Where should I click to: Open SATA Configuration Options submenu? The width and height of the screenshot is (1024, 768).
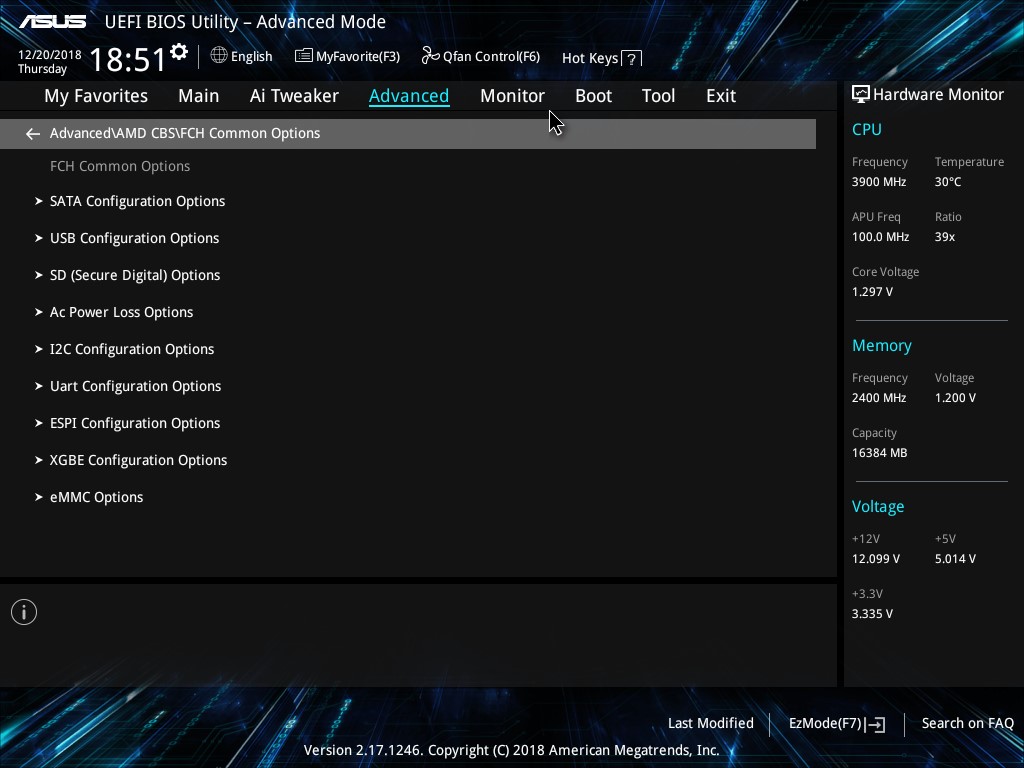click(138, 201)
